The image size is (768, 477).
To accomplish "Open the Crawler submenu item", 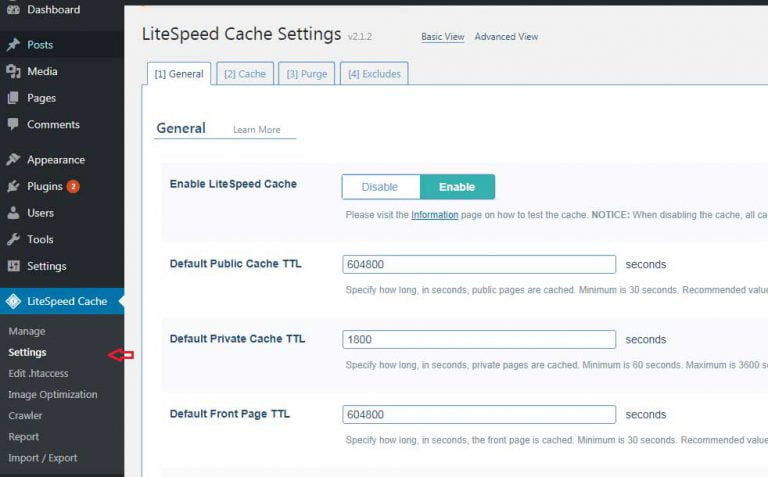I will [26, 416].
